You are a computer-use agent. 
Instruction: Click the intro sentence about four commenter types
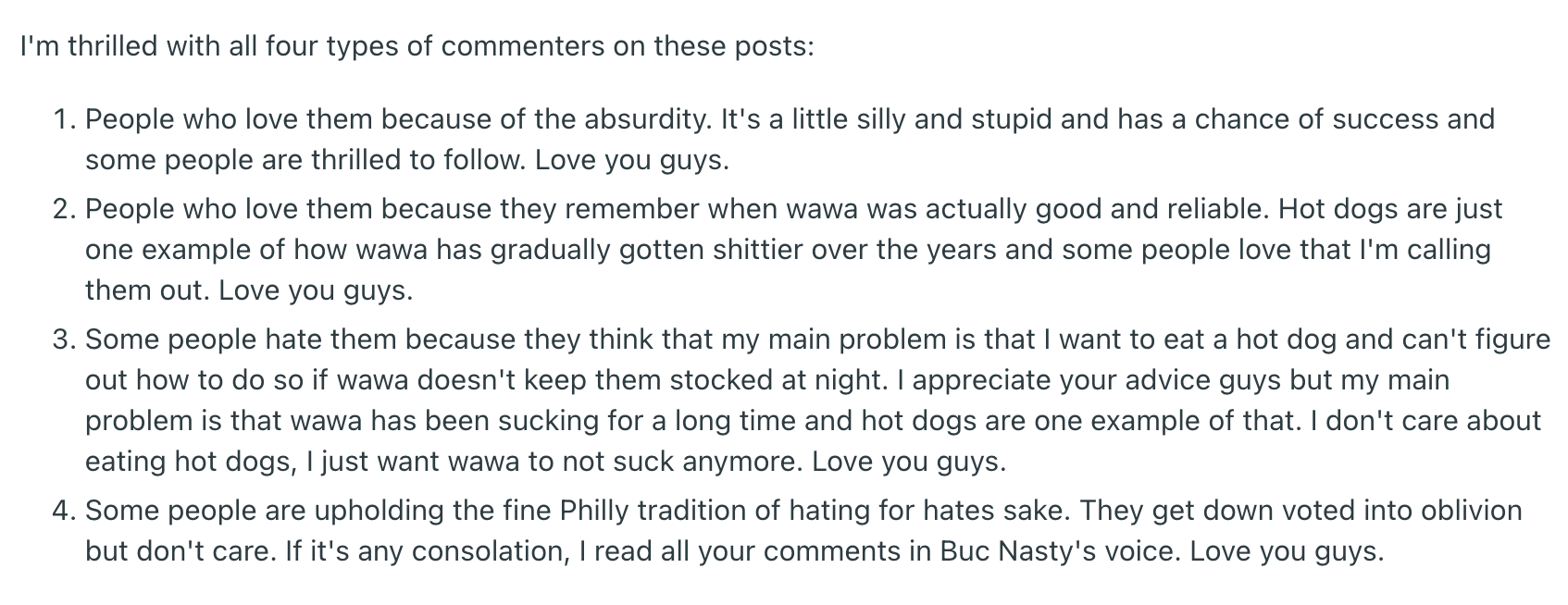pyautogui.click(x=417, y=46)
